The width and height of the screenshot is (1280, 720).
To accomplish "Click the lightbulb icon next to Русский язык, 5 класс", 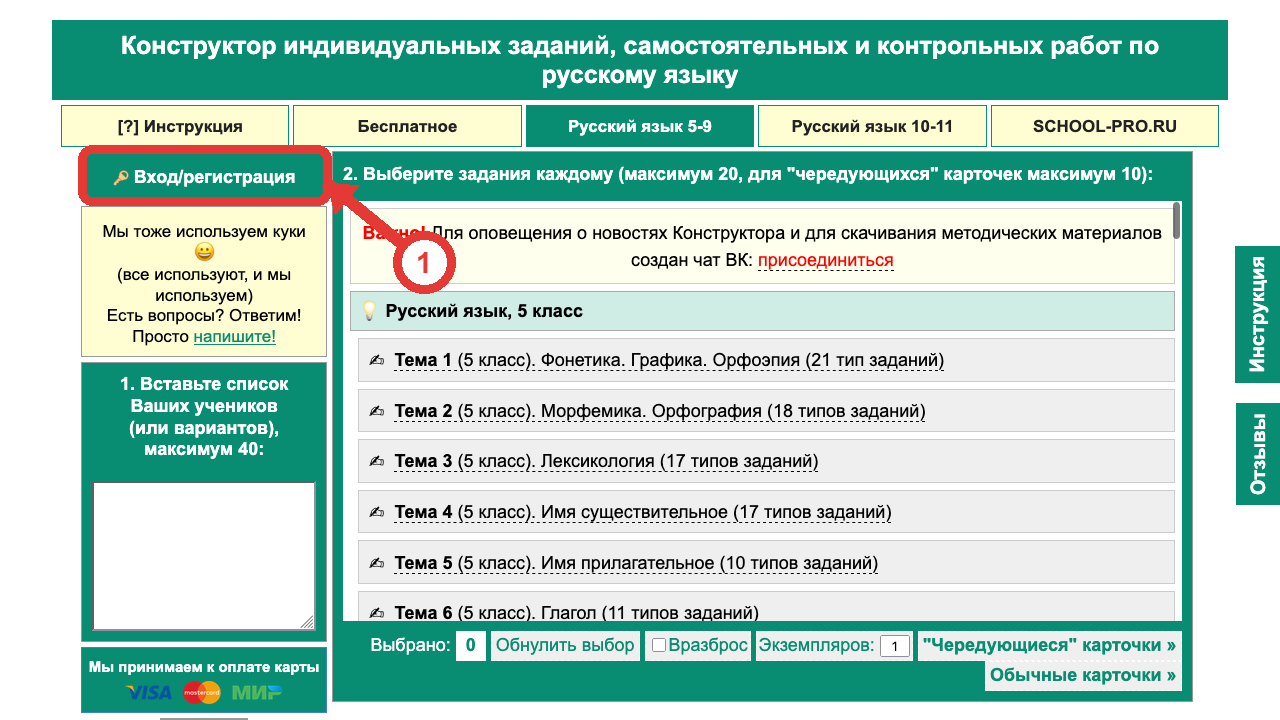I will tap(369, 311).
